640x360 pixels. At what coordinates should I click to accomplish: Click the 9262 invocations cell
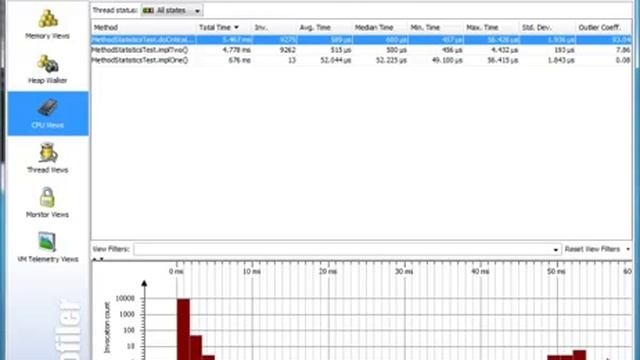click(287, 50)
